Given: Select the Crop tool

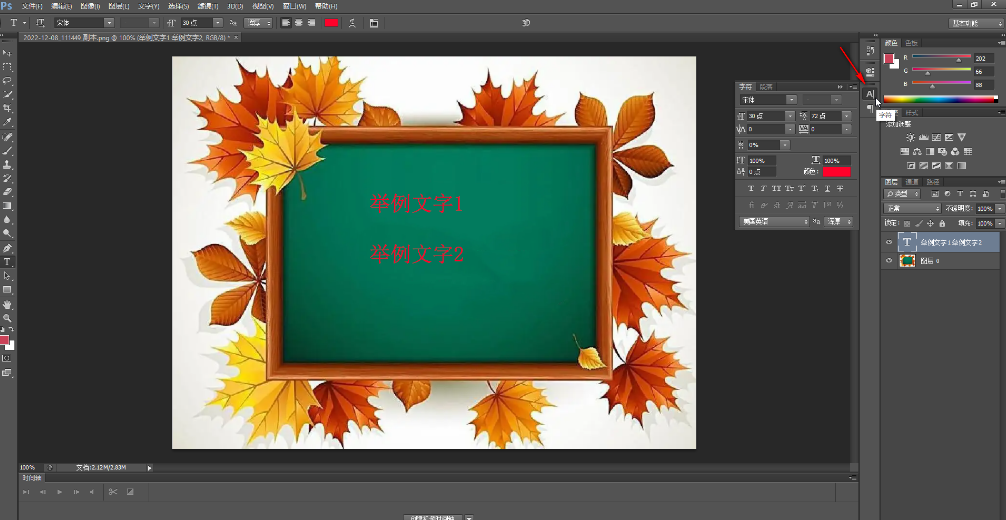Looking at the screenshot, I should [x=7, y=108].
